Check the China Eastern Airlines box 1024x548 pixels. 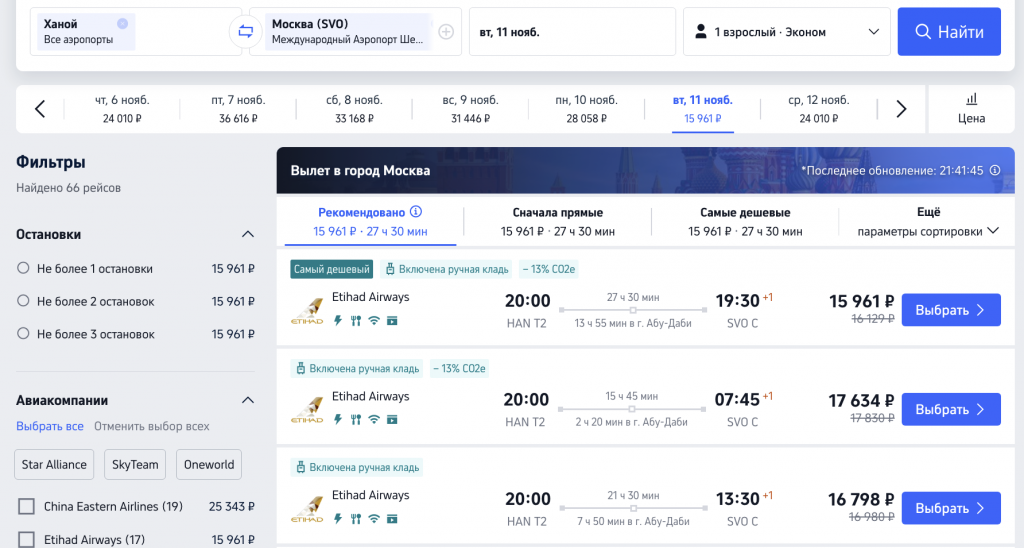click(x=27, y=506)
